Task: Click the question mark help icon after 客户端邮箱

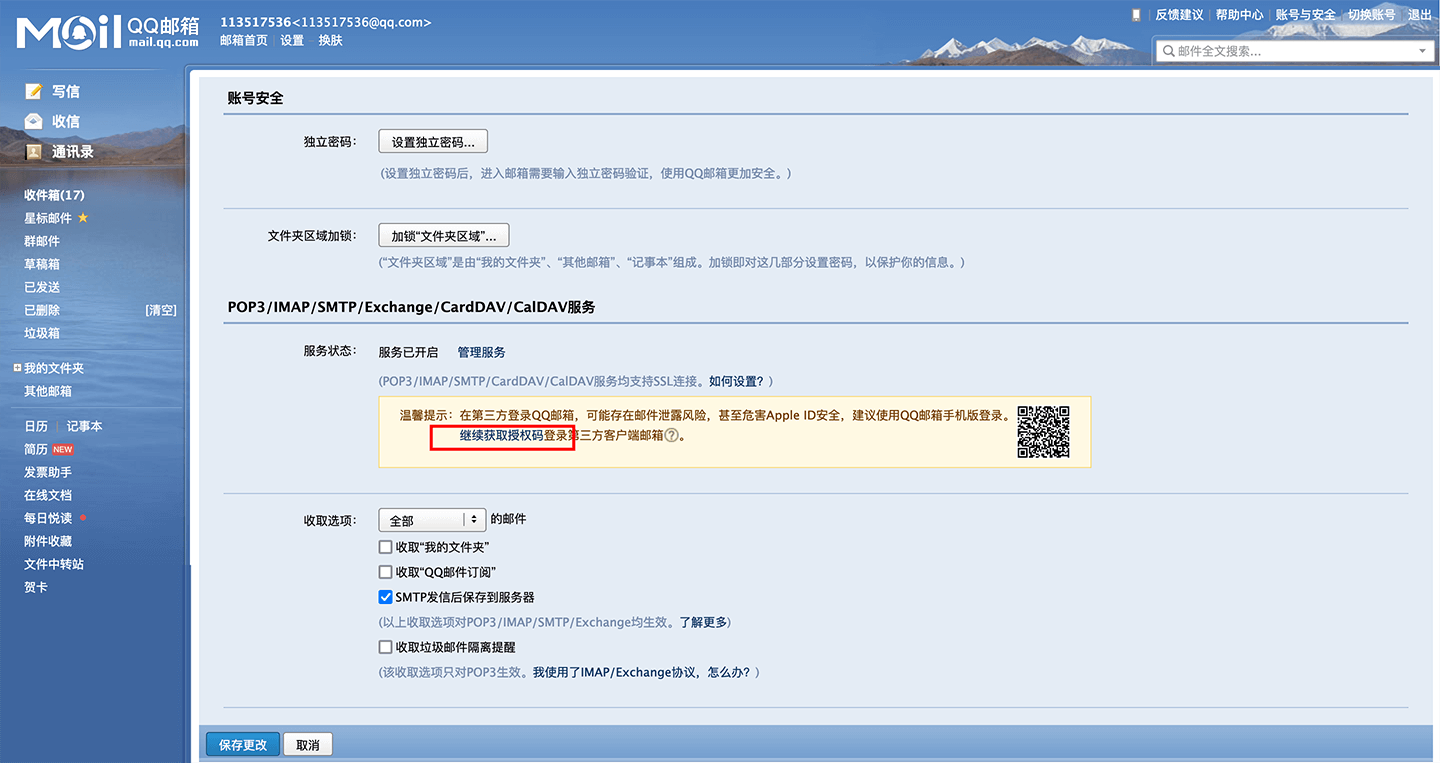Action: click(x=672, y=435)
